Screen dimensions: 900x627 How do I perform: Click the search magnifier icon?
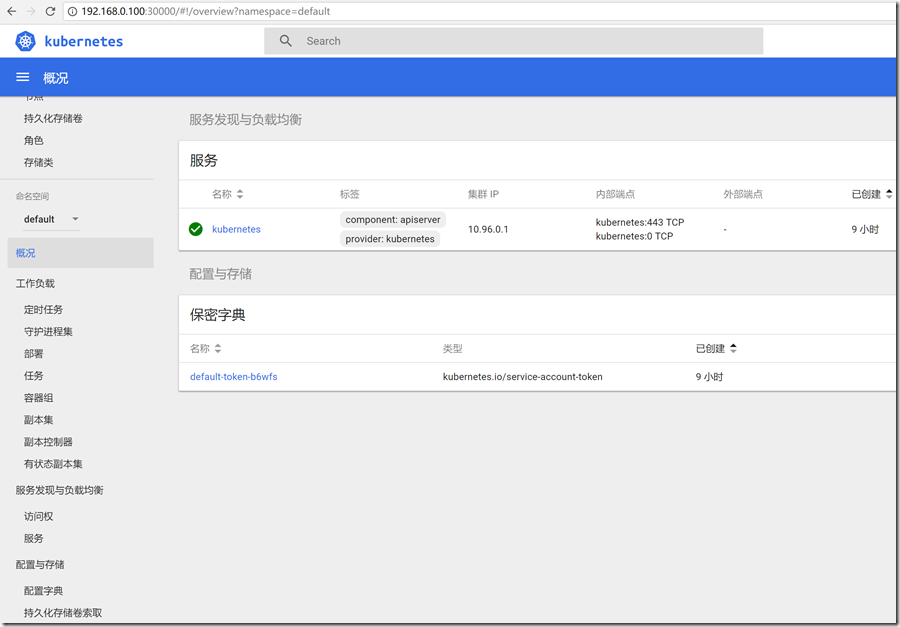(x=285, y=41)
